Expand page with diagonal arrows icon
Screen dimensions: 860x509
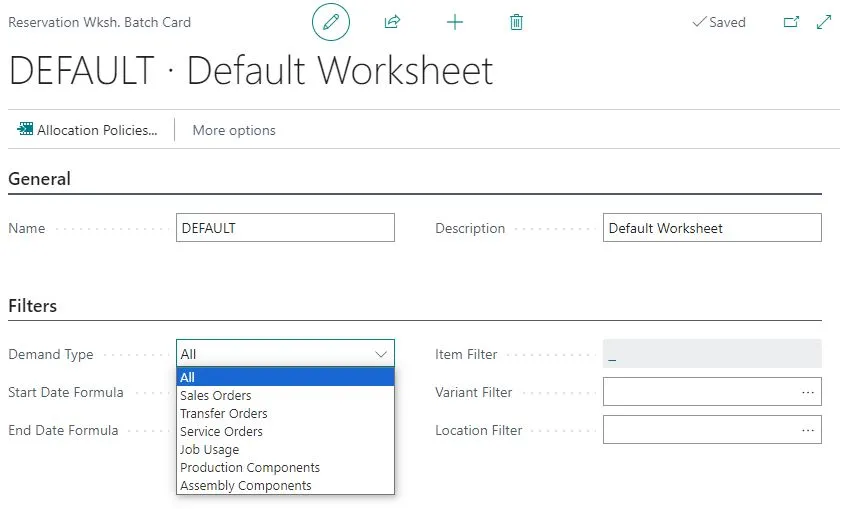(824, 22)
